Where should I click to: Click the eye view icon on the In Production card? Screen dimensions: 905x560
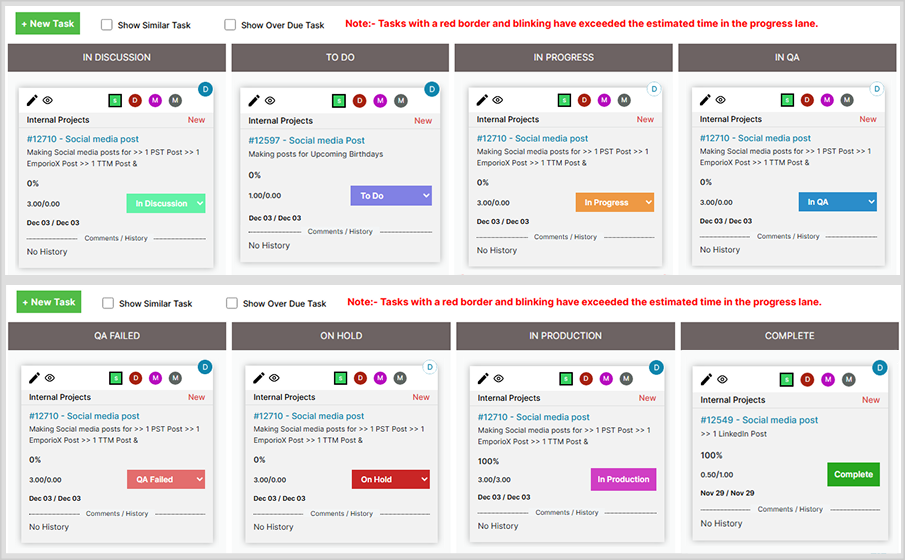(x=499, y=378)
